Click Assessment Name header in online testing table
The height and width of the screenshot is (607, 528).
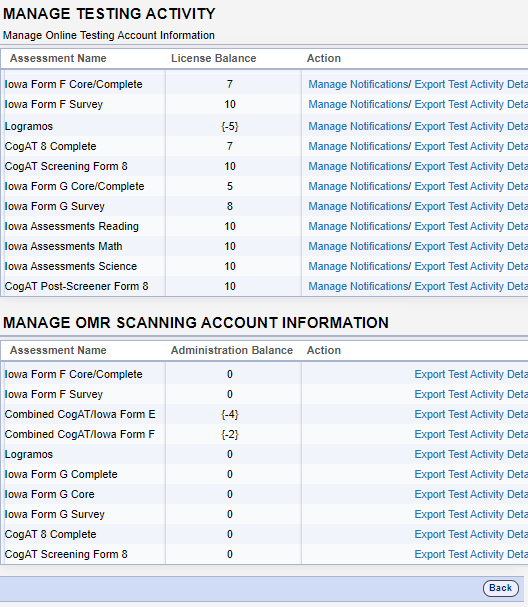(58, 58)
